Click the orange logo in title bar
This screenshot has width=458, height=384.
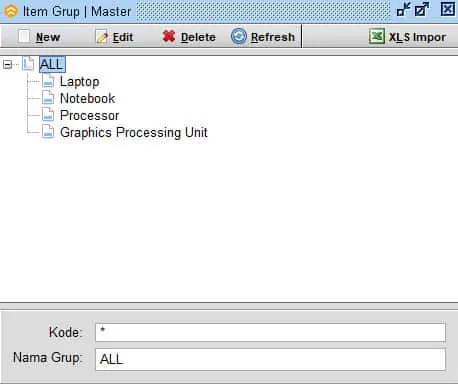click(11, 11)
